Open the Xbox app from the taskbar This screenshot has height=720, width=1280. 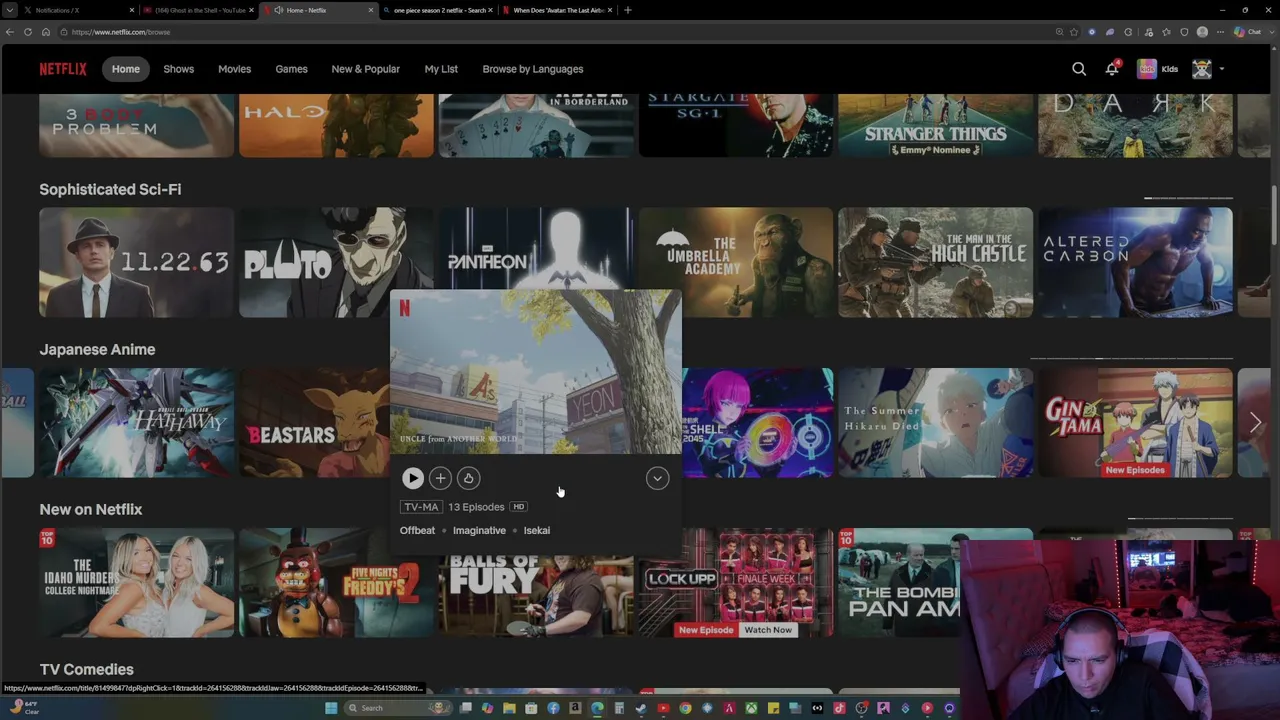[751, 708]
